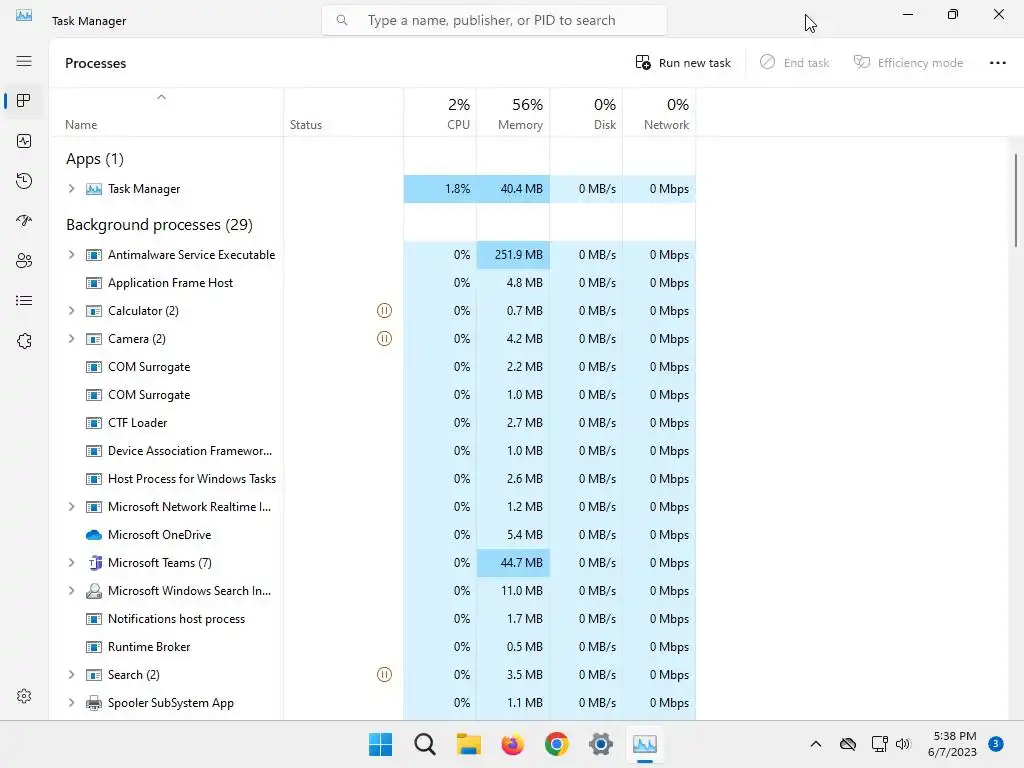Sort processes by Network column
The height and width of the screenshot is (768, 1024).
point(660,112)
